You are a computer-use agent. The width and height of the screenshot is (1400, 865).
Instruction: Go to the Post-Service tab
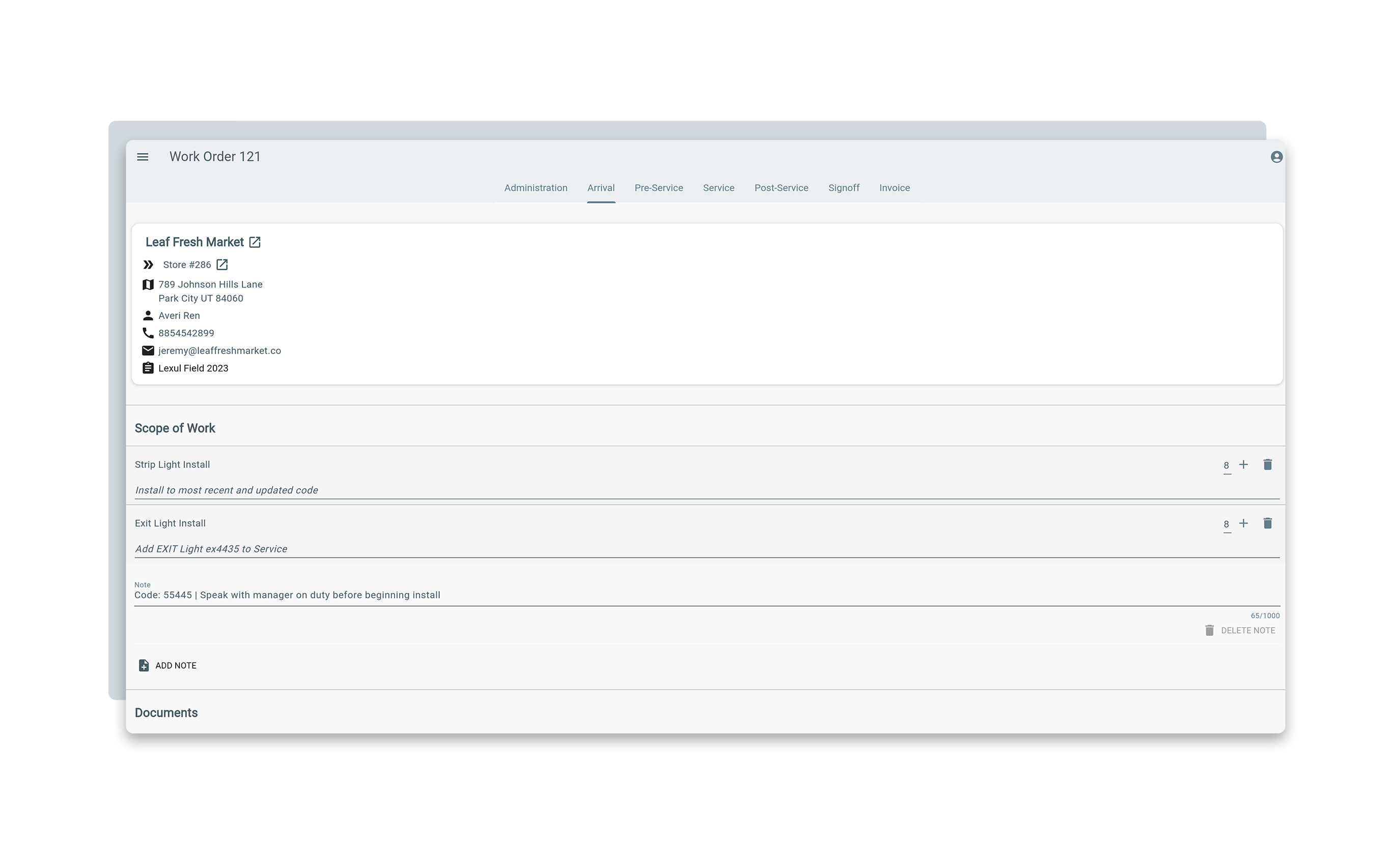click(781, 188)
